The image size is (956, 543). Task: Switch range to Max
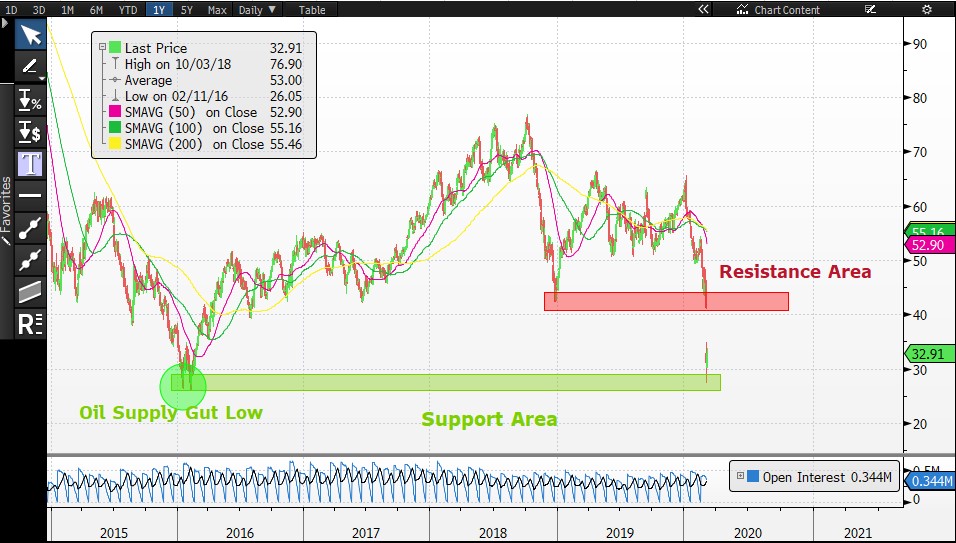pyautogui.click(x=217, y=10)
